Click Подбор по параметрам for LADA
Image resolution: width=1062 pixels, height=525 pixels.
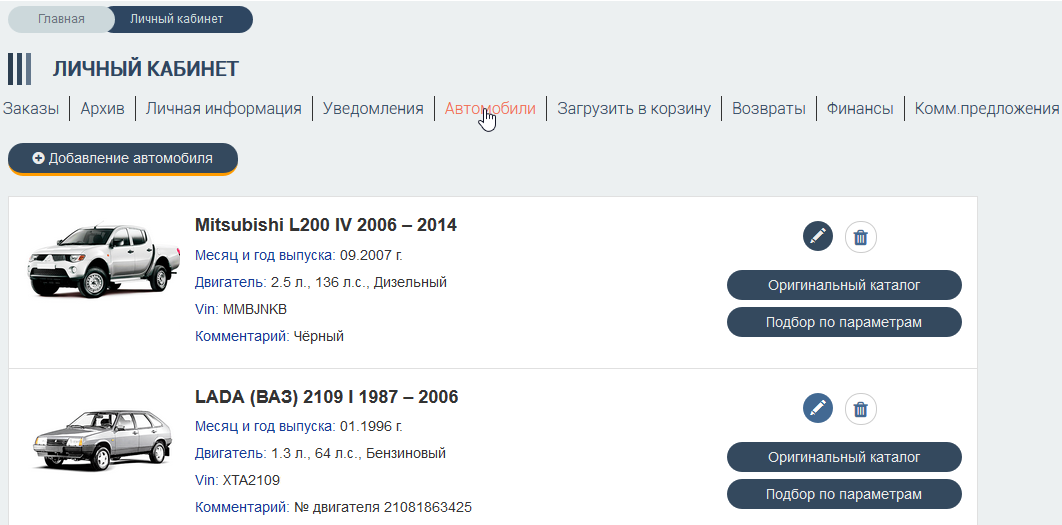click(x=844, y=494)
